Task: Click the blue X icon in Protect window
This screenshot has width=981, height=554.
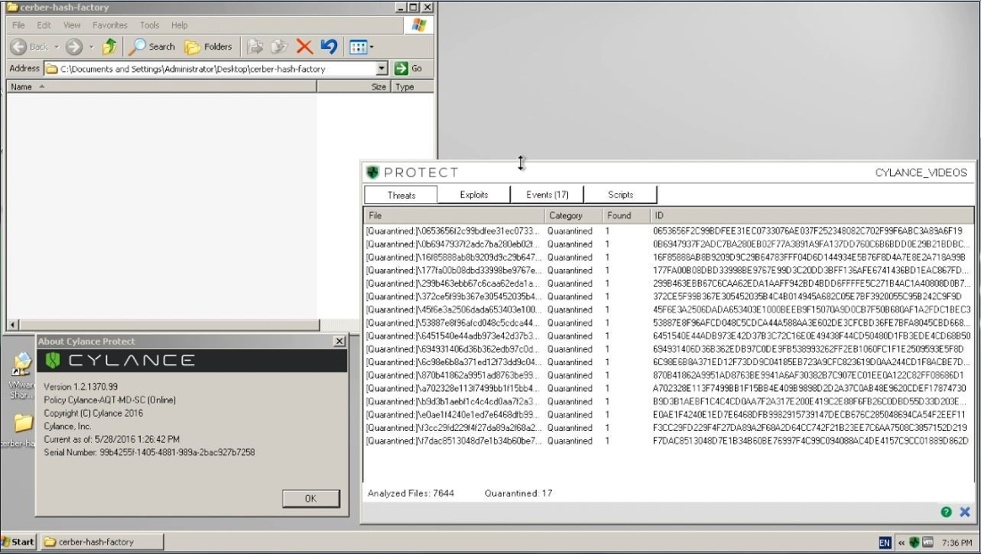Action: (x=965, y=512)
